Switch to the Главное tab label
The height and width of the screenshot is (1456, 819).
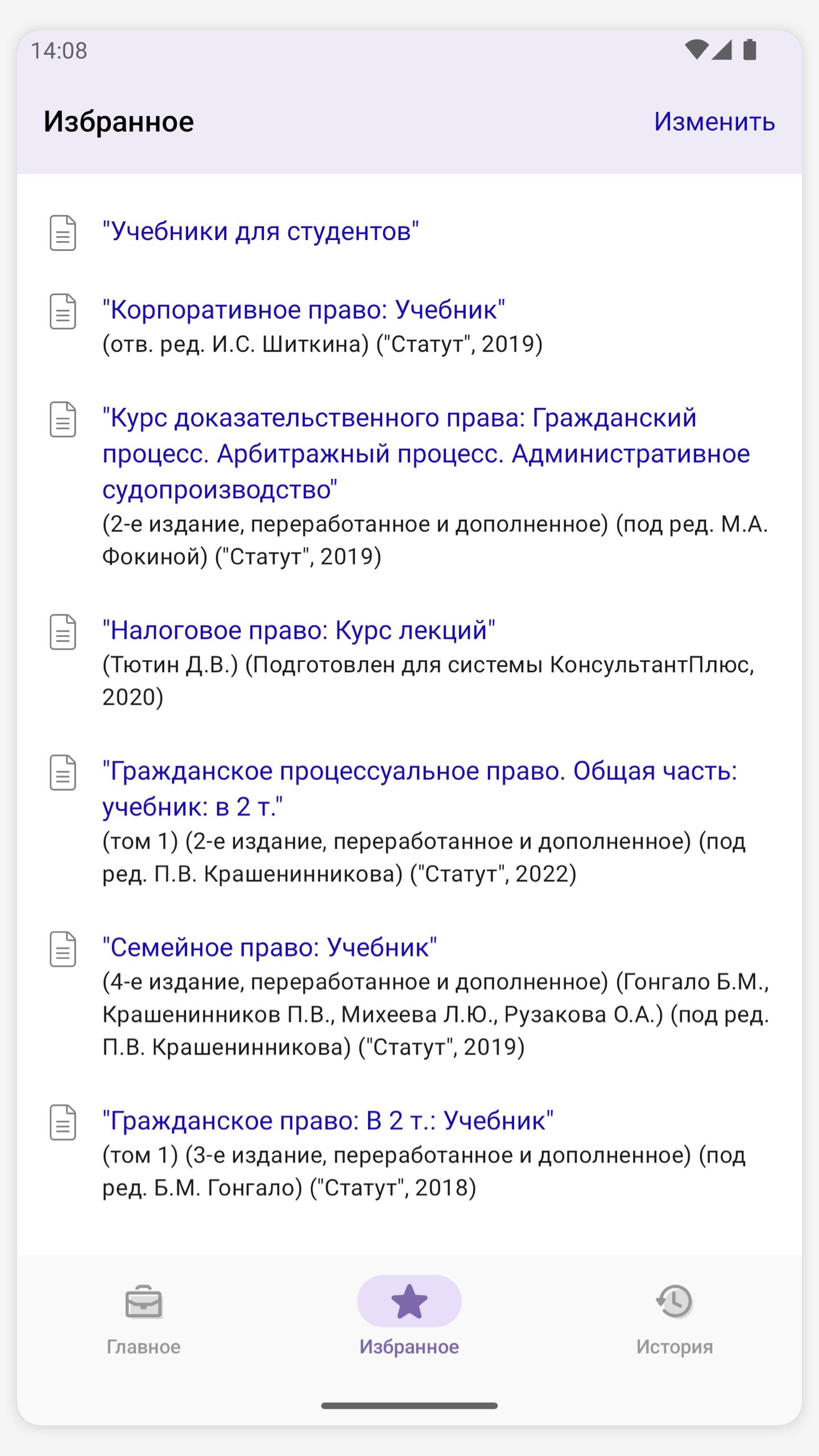coord(143,1347)
